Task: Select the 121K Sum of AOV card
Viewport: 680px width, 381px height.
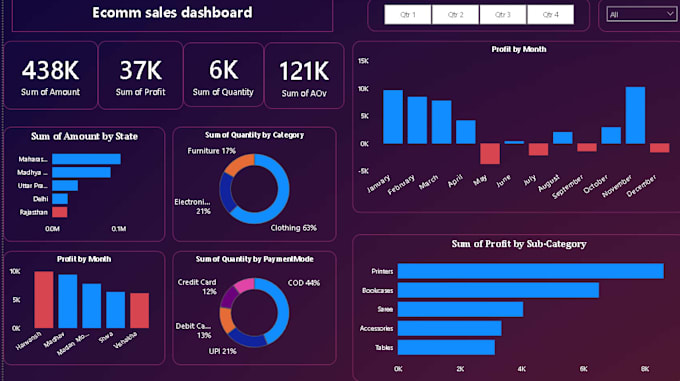Action: click(x=304, y=76)
